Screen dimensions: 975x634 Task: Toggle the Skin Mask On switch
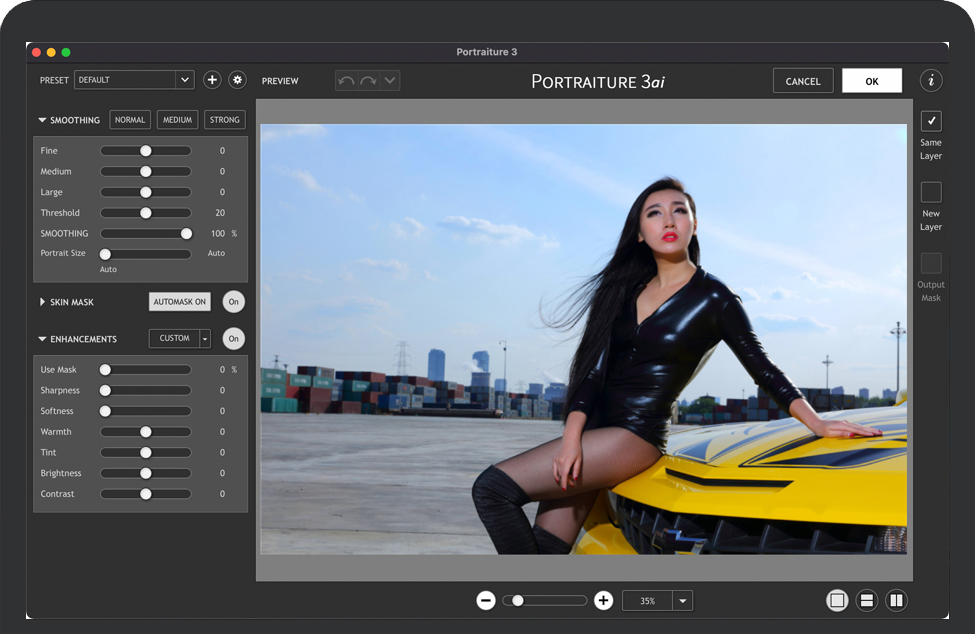coord(233,302)
